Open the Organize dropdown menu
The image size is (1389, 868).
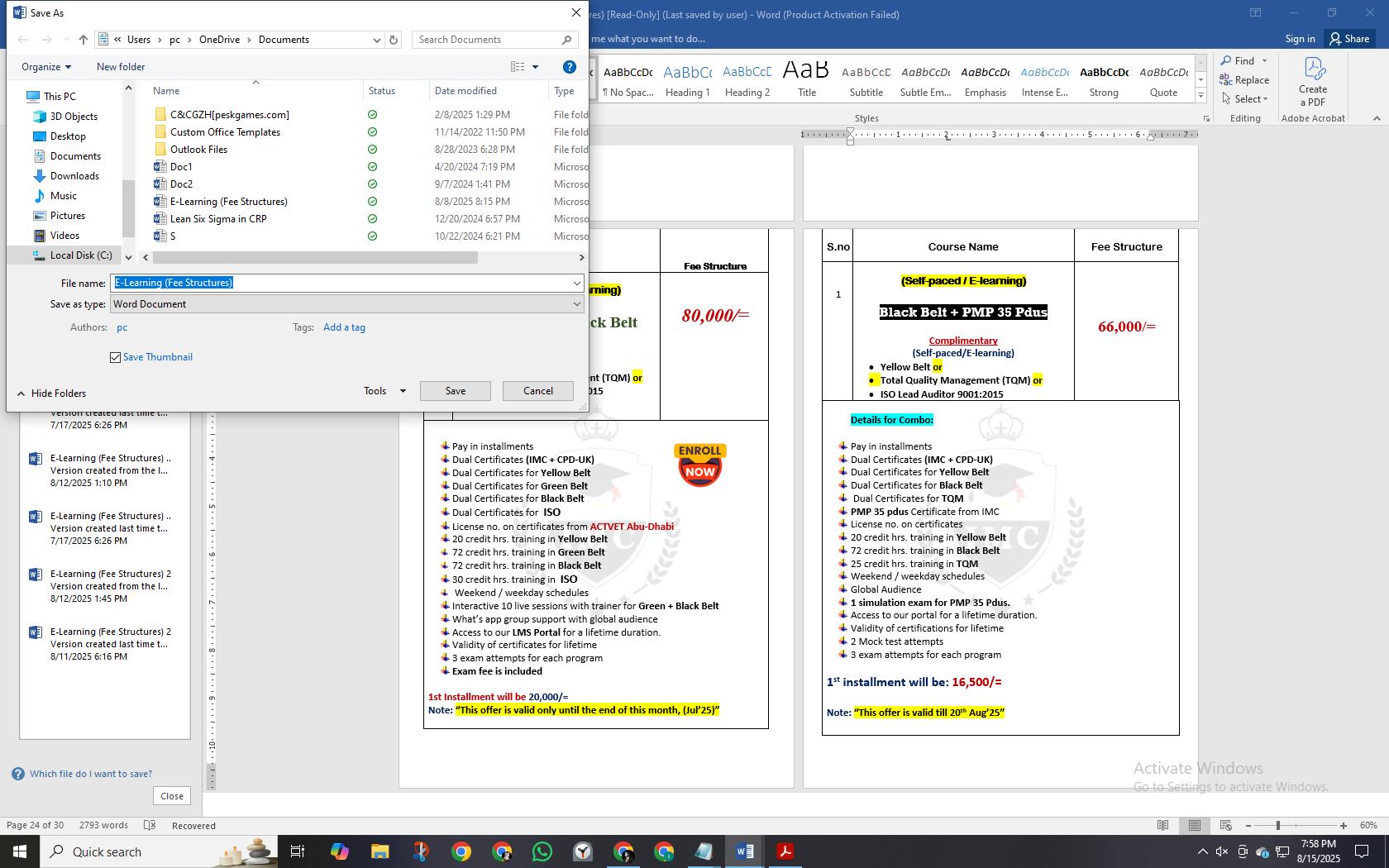coord(46,67)
